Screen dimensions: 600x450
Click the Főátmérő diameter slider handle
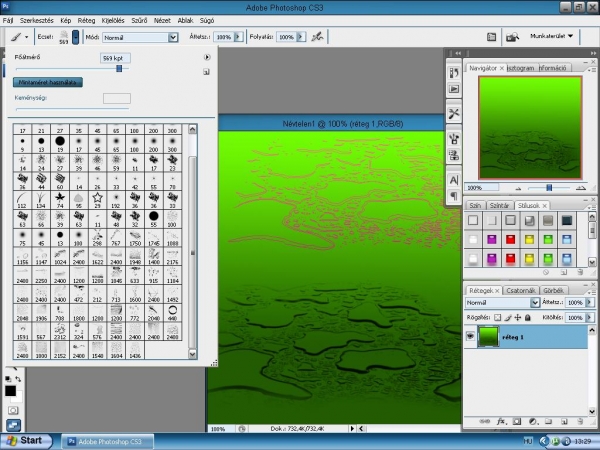click(x=119, y=68)
